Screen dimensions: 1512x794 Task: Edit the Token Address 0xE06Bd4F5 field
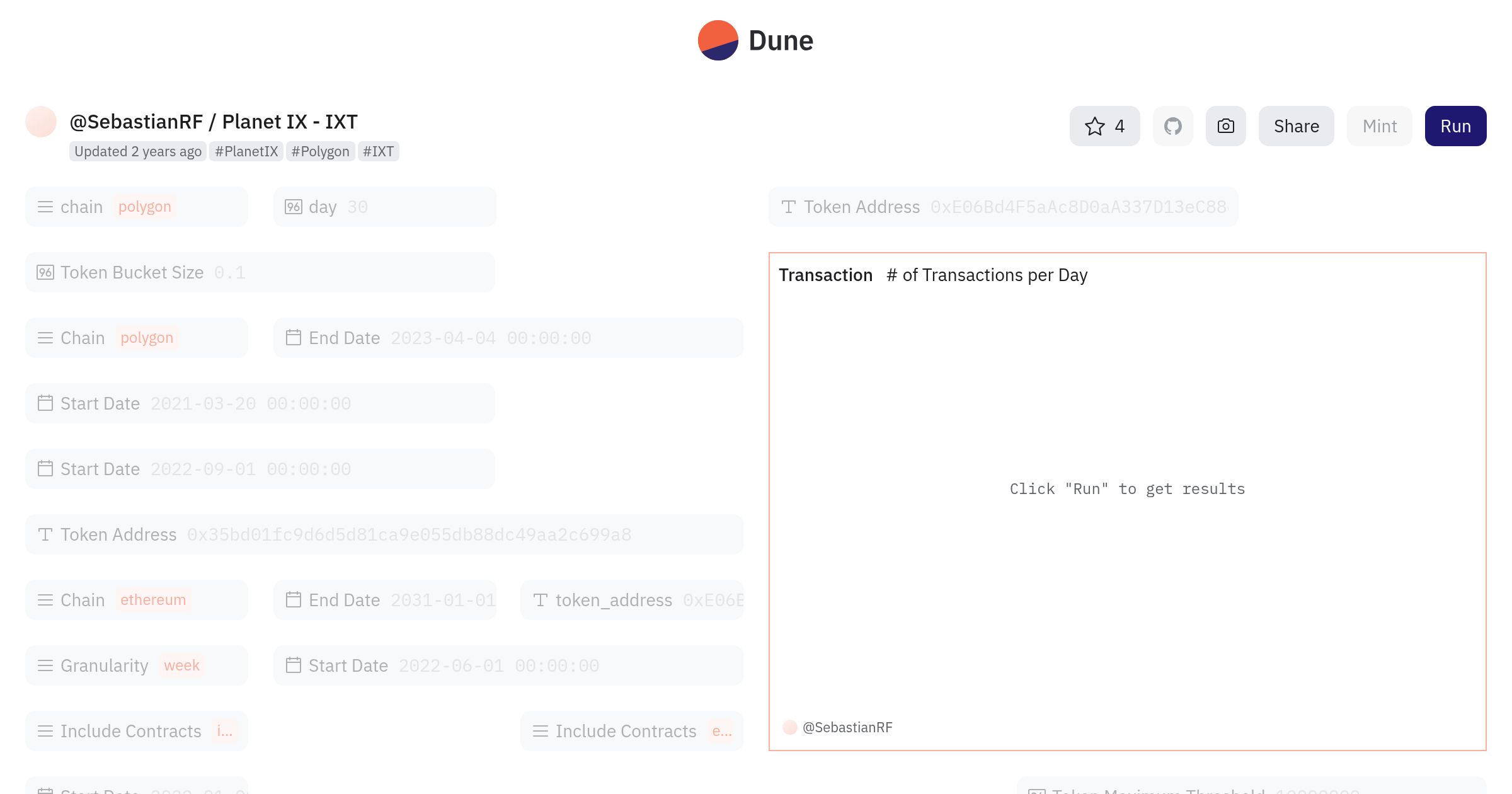click(x=1004, y=207)
